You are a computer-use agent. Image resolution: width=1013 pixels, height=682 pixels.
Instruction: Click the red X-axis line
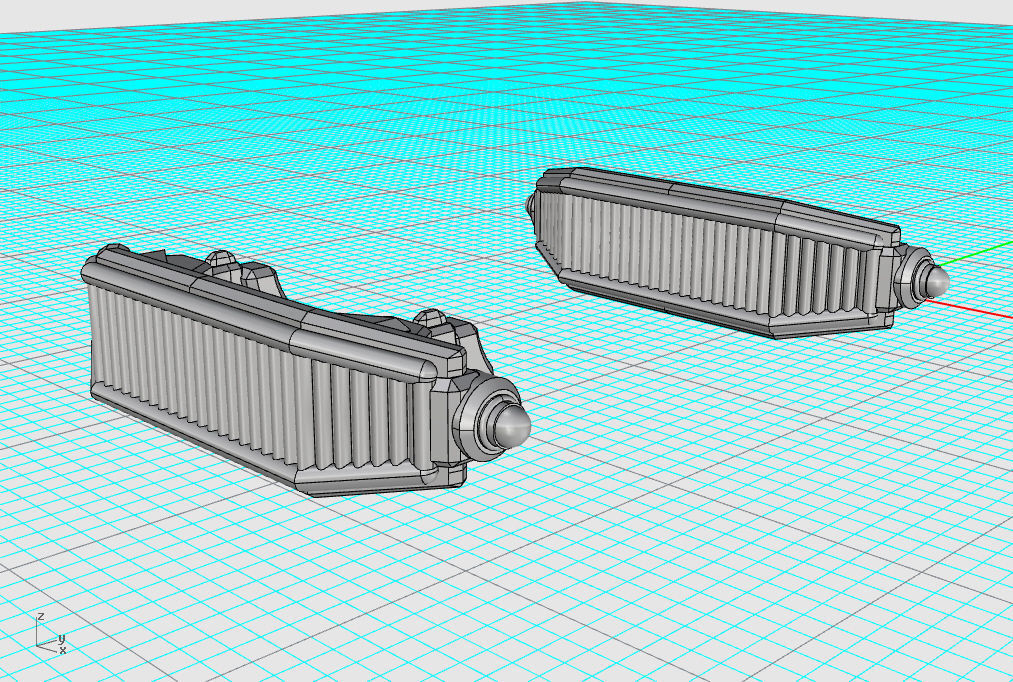tap(969, 309)
